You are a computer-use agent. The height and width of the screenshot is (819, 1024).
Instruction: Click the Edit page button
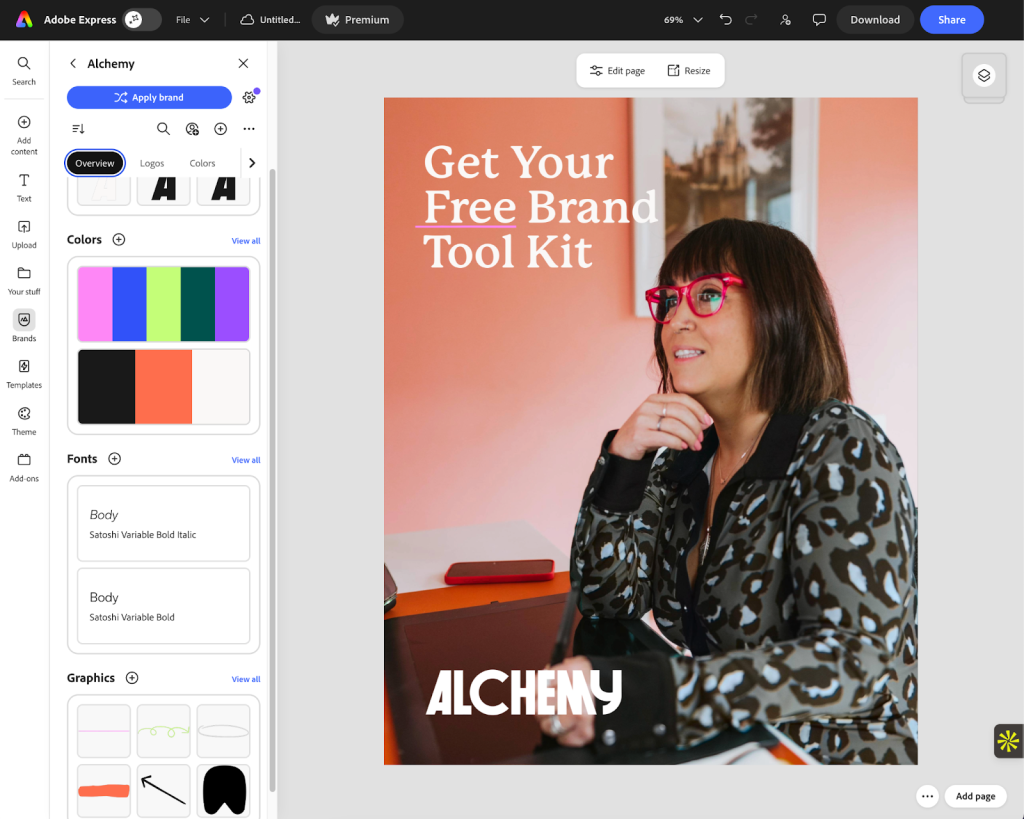pos(617,71)
